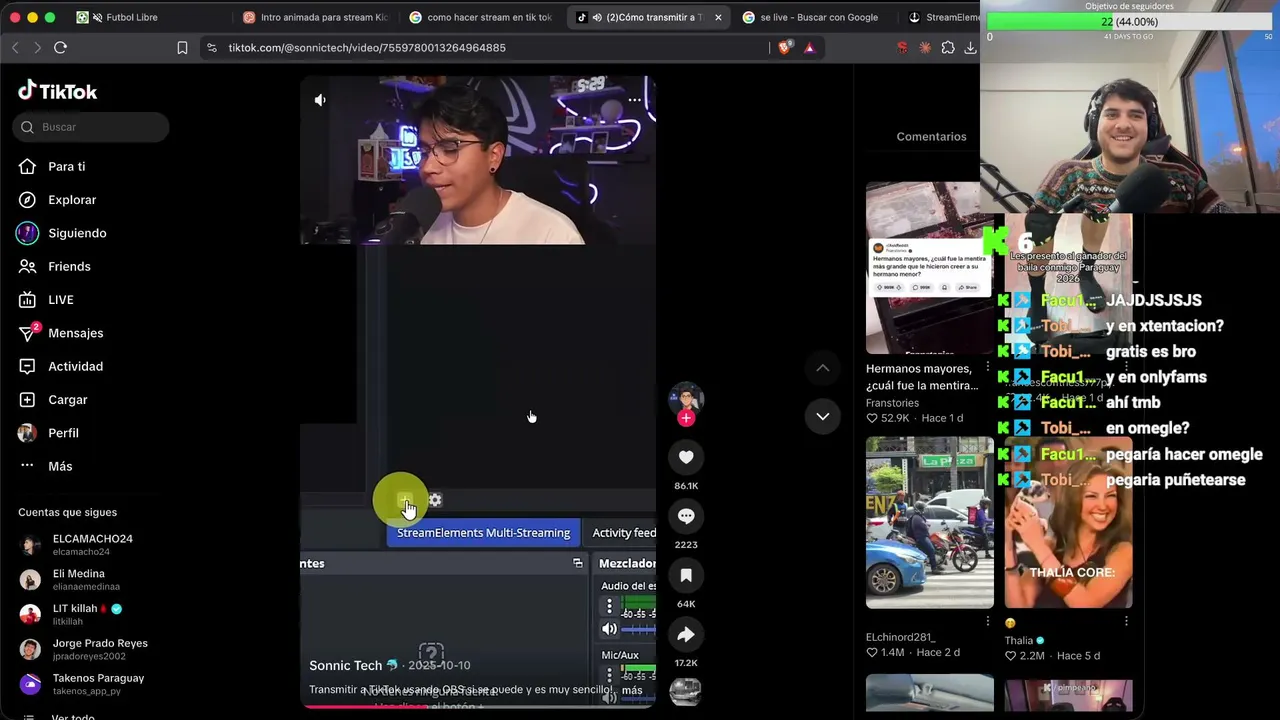Open the Franstories channel name
The width and height of the screenshot is (1280, 720).
[x=892, y=403]
